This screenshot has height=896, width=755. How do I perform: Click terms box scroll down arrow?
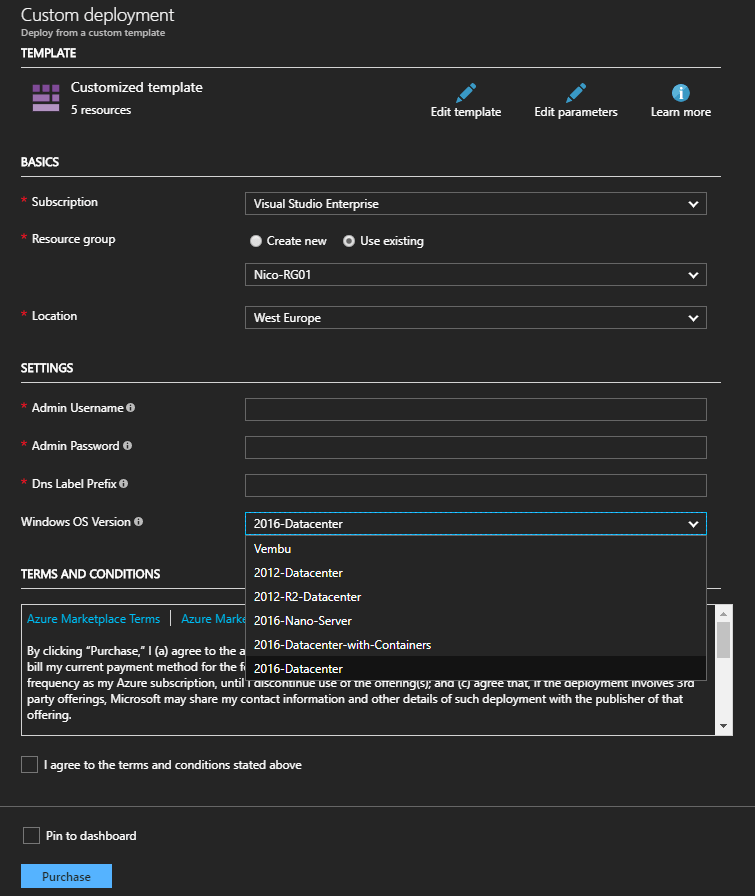point(723,726)
